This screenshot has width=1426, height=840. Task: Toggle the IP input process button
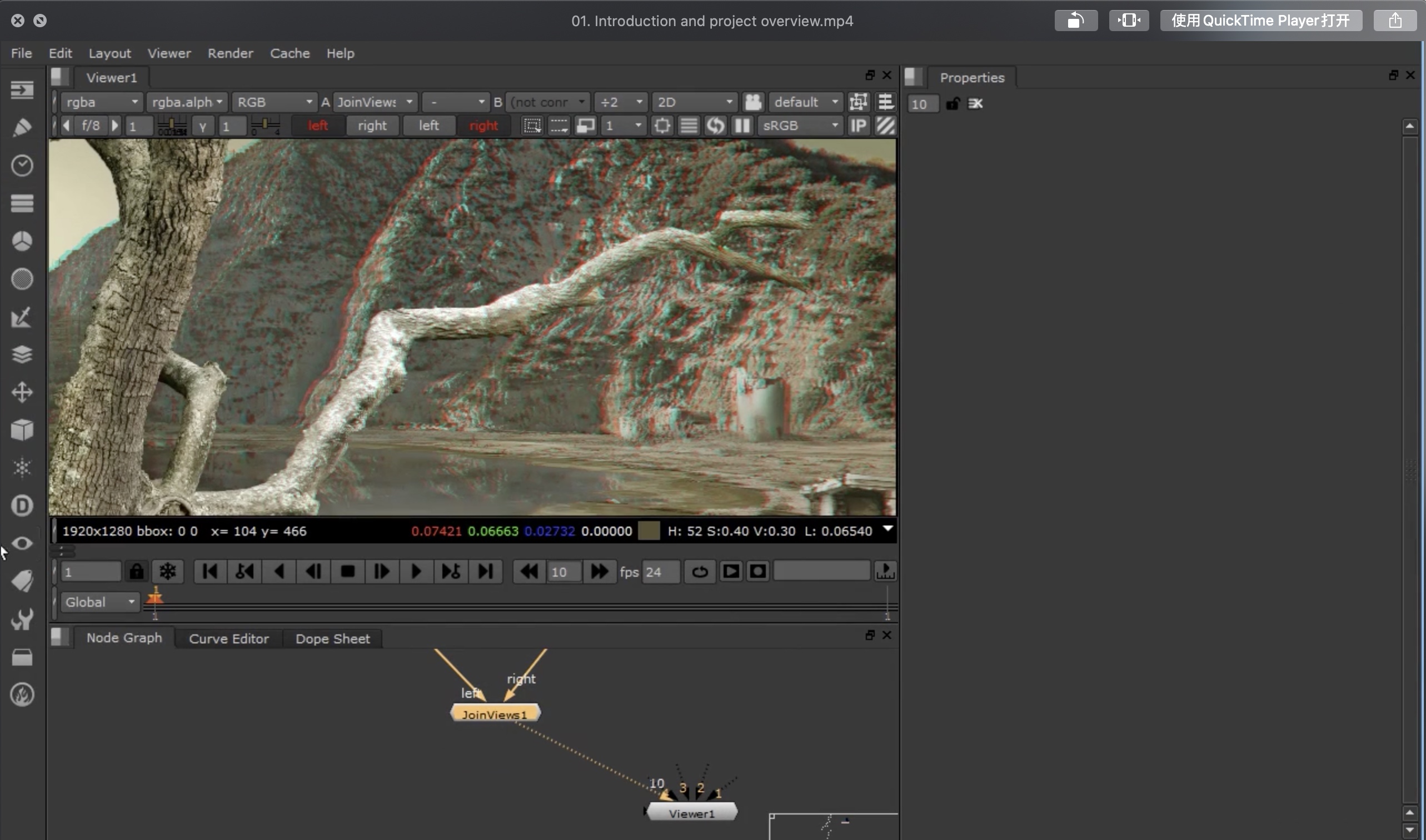click(858, 126)
